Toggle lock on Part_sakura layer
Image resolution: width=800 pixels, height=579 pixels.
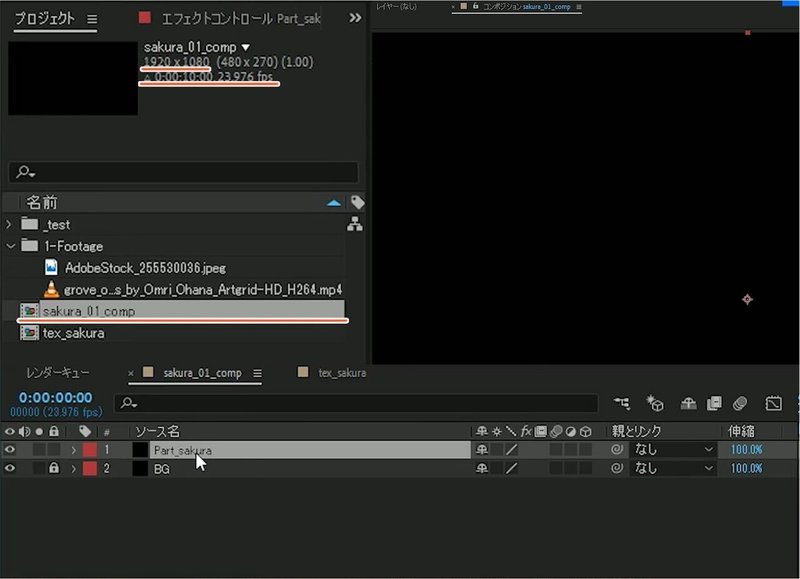[54, 450]
